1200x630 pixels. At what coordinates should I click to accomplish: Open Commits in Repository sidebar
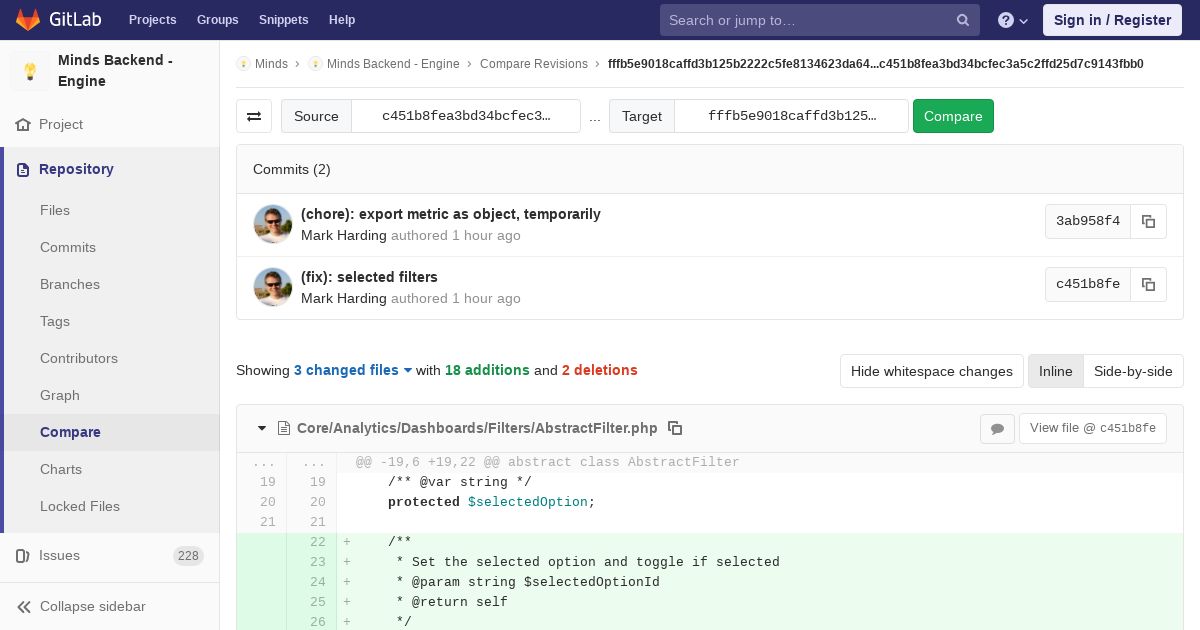coord(68,247)
